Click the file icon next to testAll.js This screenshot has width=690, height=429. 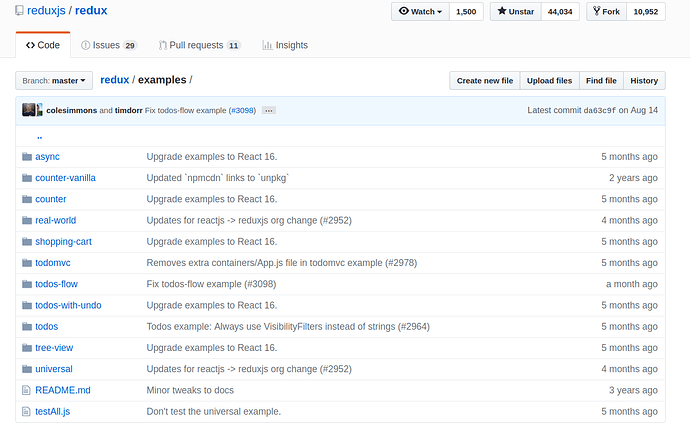pyautogui.click(x=26, y=411)
